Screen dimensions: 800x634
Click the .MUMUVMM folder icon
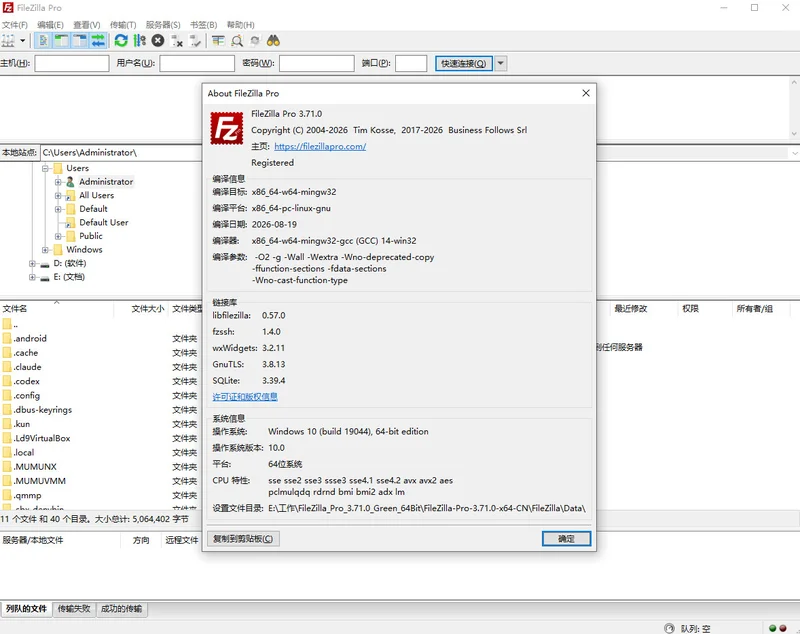pos(7,481)
